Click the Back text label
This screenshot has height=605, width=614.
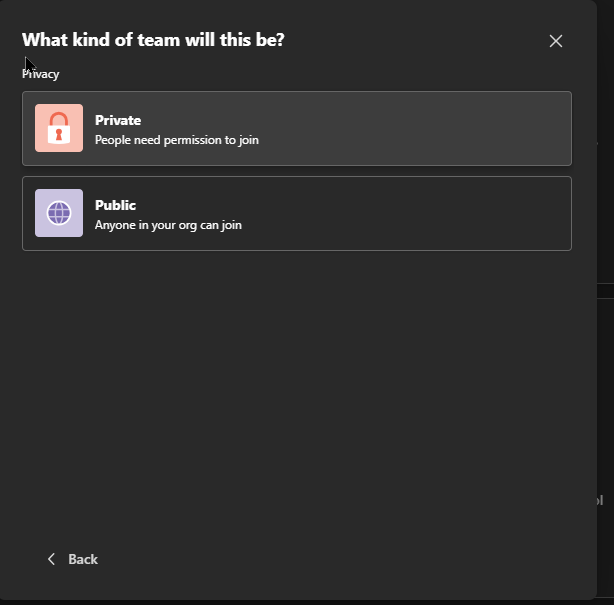coord(83,559)
